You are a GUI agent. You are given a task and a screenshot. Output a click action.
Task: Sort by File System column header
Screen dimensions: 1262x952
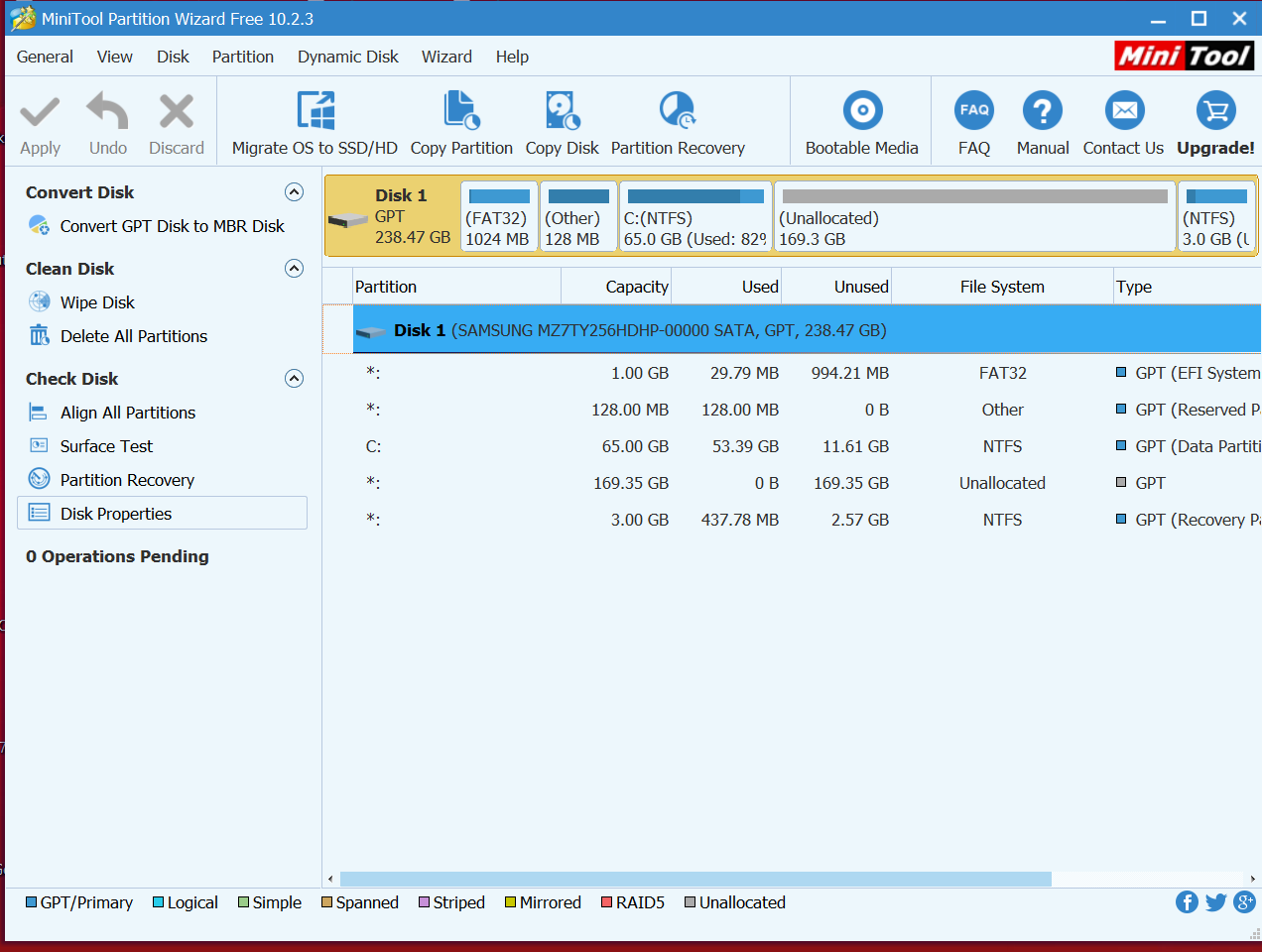(1002, 287)
